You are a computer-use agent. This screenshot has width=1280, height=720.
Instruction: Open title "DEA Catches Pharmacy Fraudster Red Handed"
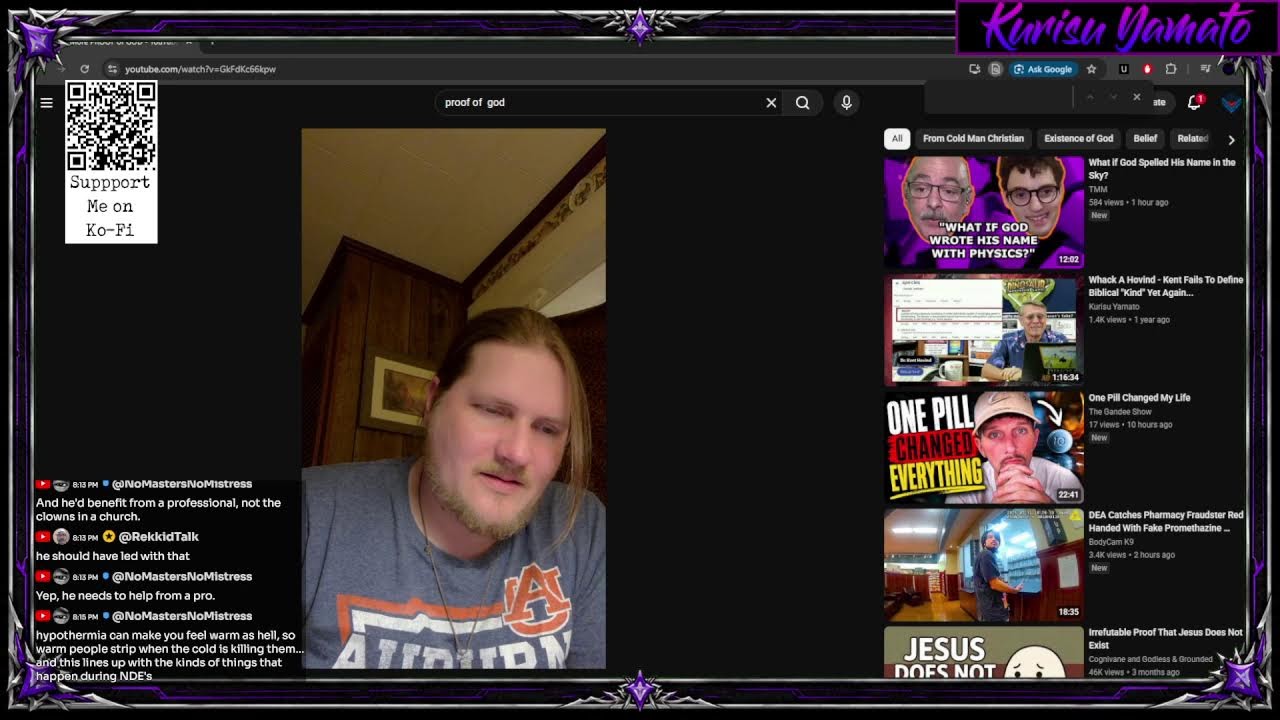coord(1165,521)
